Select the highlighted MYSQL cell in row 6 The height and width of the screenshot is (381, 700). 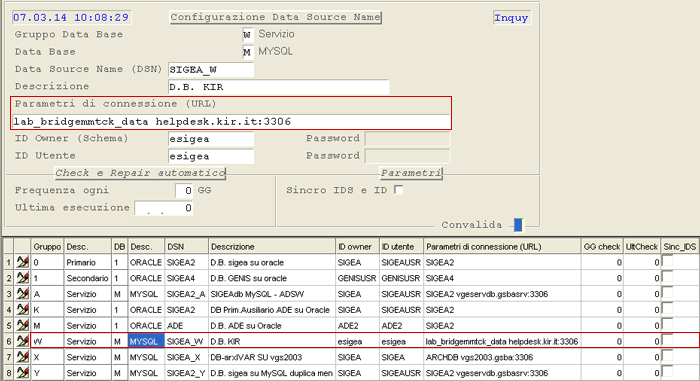click(146, 341)
